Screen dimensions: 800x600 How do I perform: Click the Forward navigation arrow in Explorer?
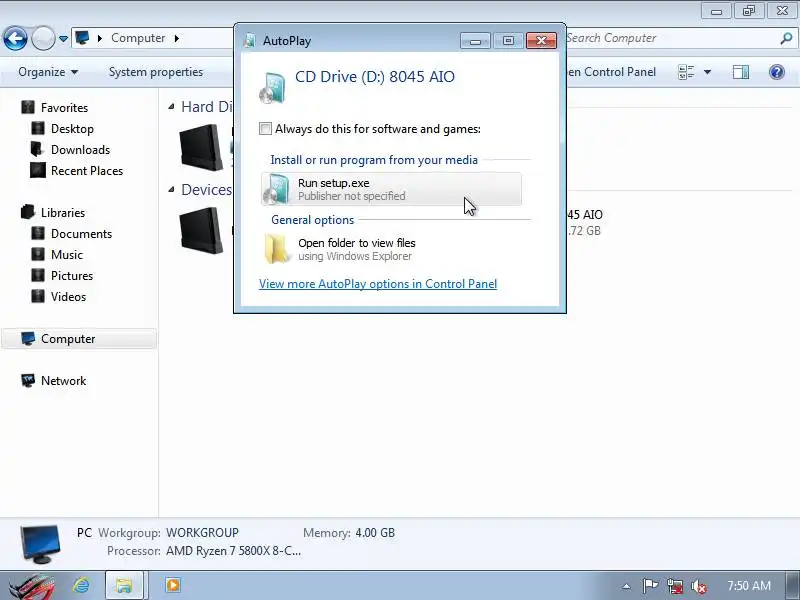[x=43, y=38]
